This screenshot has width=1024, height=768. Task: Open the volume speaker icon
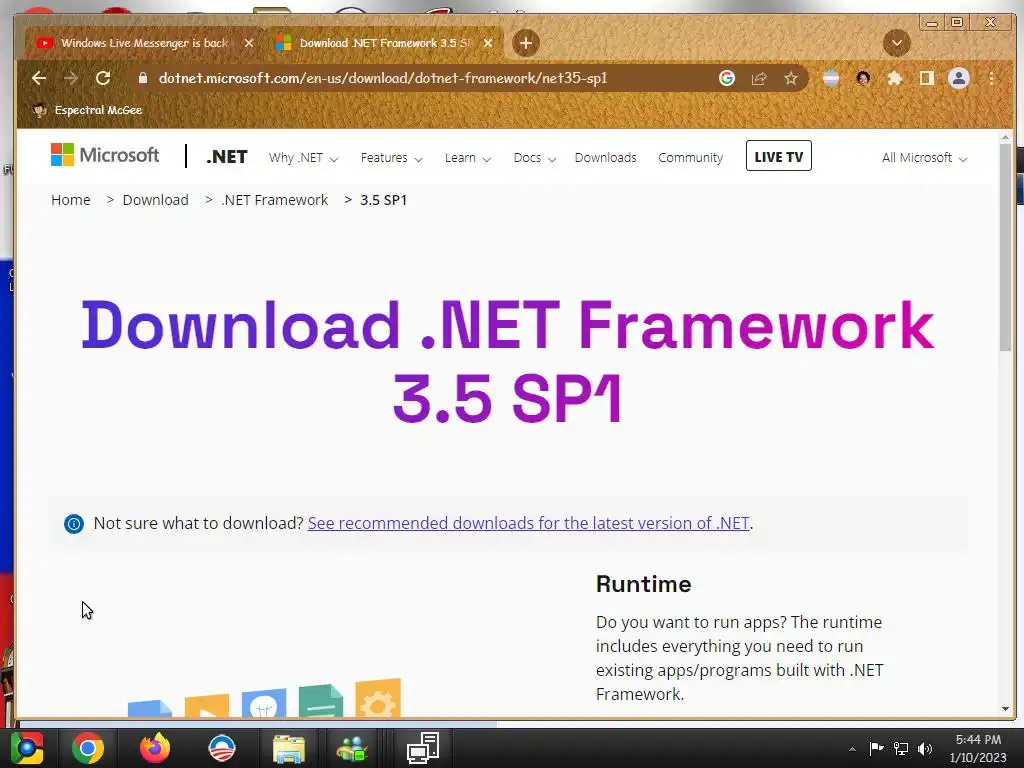[925, 748]
